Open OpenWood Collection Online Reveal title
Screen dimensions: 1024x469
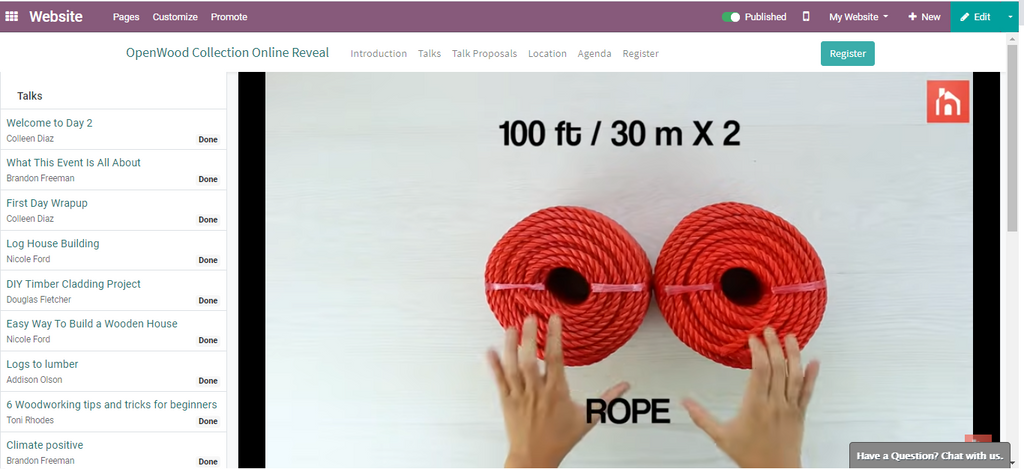coord(227,53)
